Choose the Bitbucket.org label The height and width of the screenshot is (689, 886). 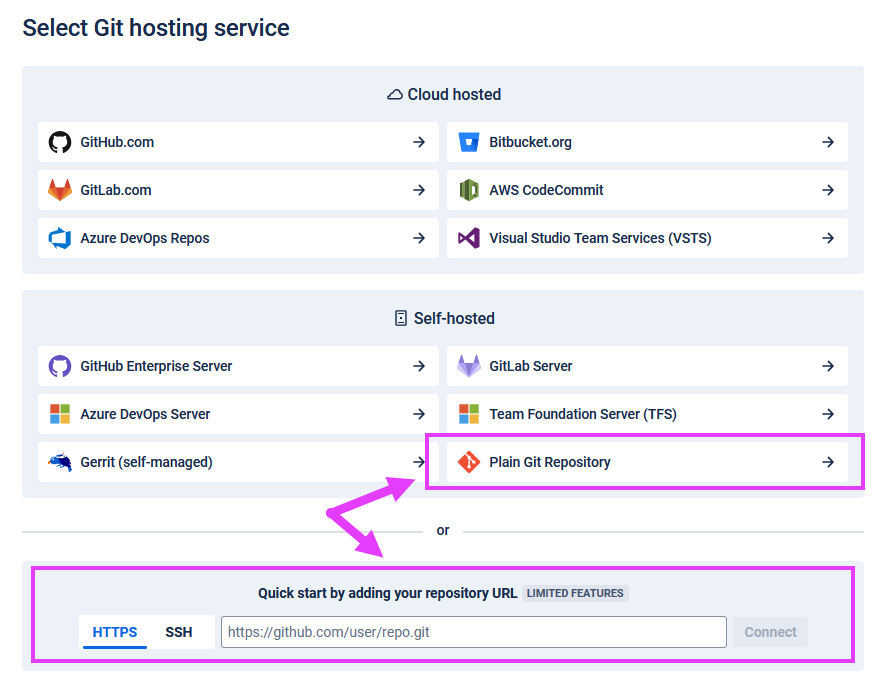click(x=530, y=142)
